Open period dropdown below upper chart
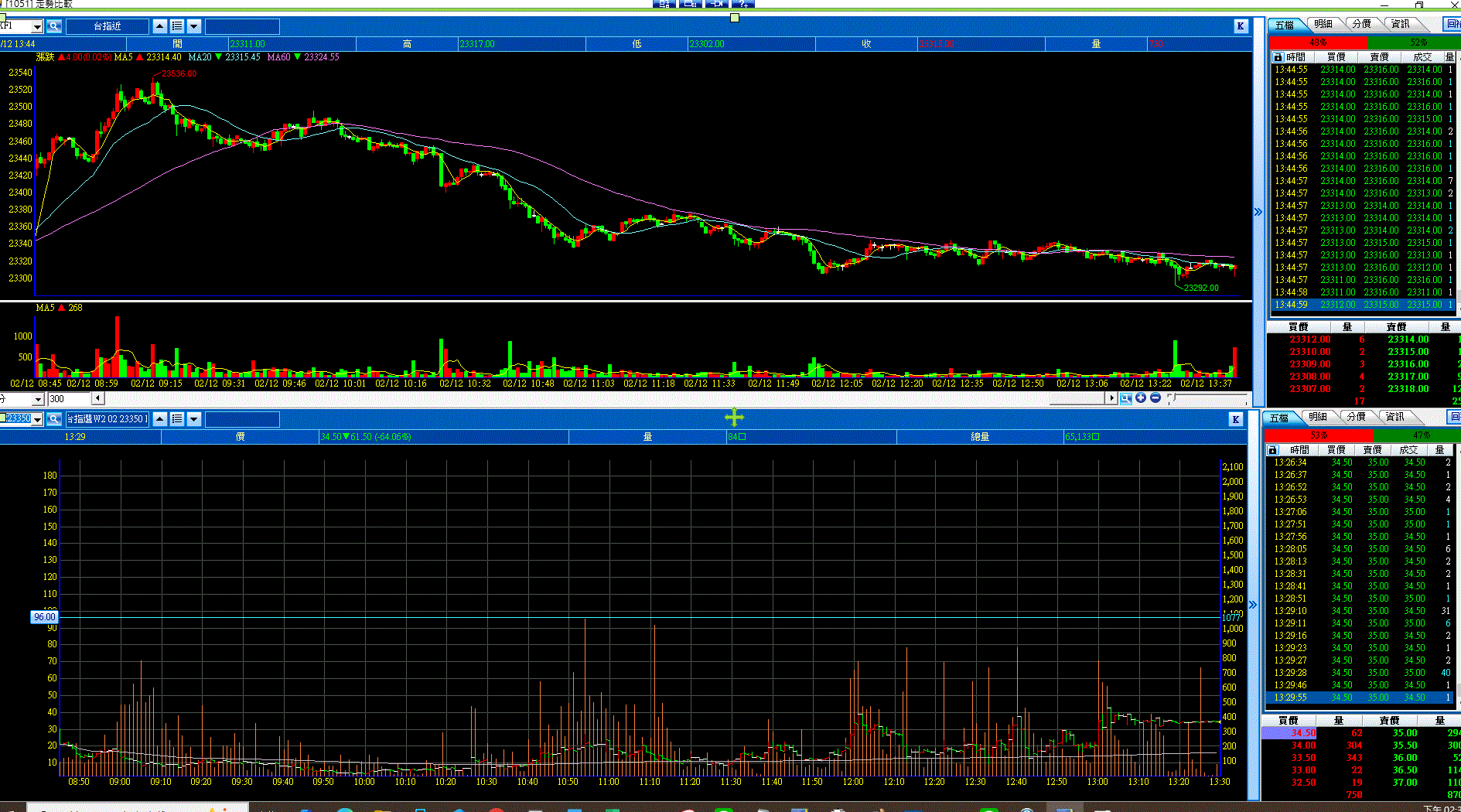1461x812 pixels. click(38, 399)
